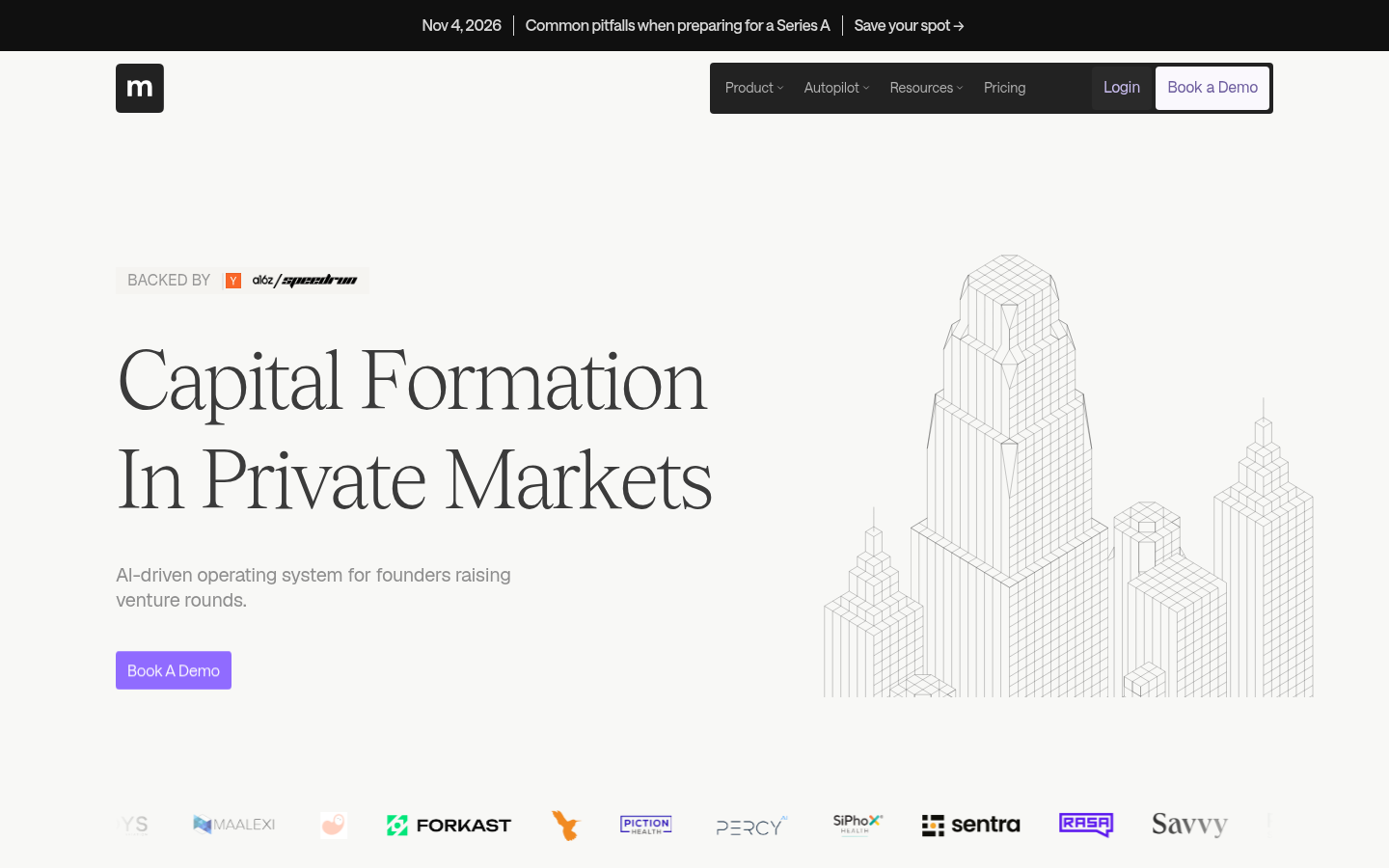Open the 'Common pitfalls when preparing for a Series A' announcement
This screenshot has height=868, width=1389.
(678, 26)
